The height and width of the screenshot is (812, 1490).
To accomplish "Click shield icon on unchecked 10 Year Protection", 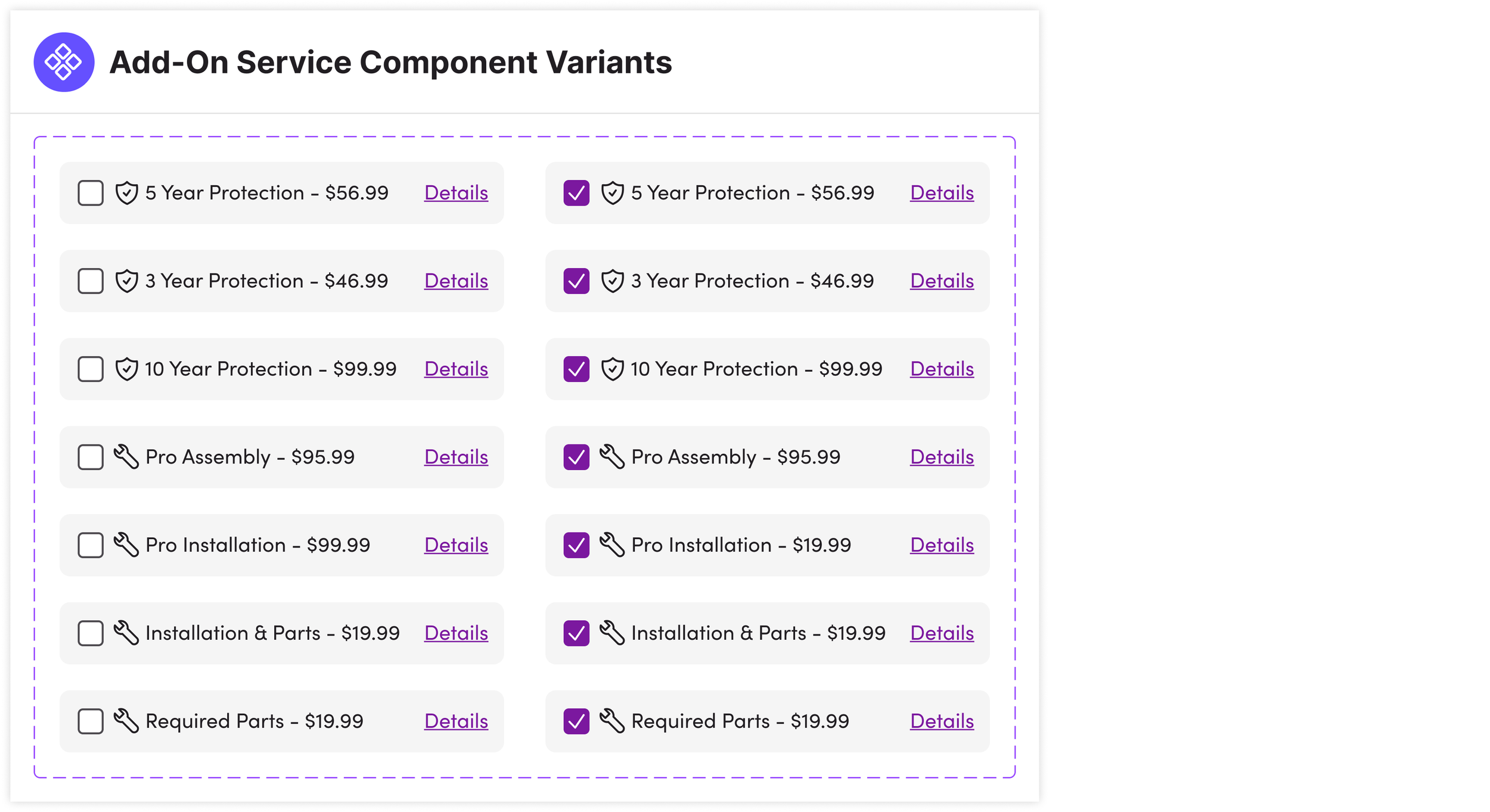I will pyautogui.click(x=126, y=369).
